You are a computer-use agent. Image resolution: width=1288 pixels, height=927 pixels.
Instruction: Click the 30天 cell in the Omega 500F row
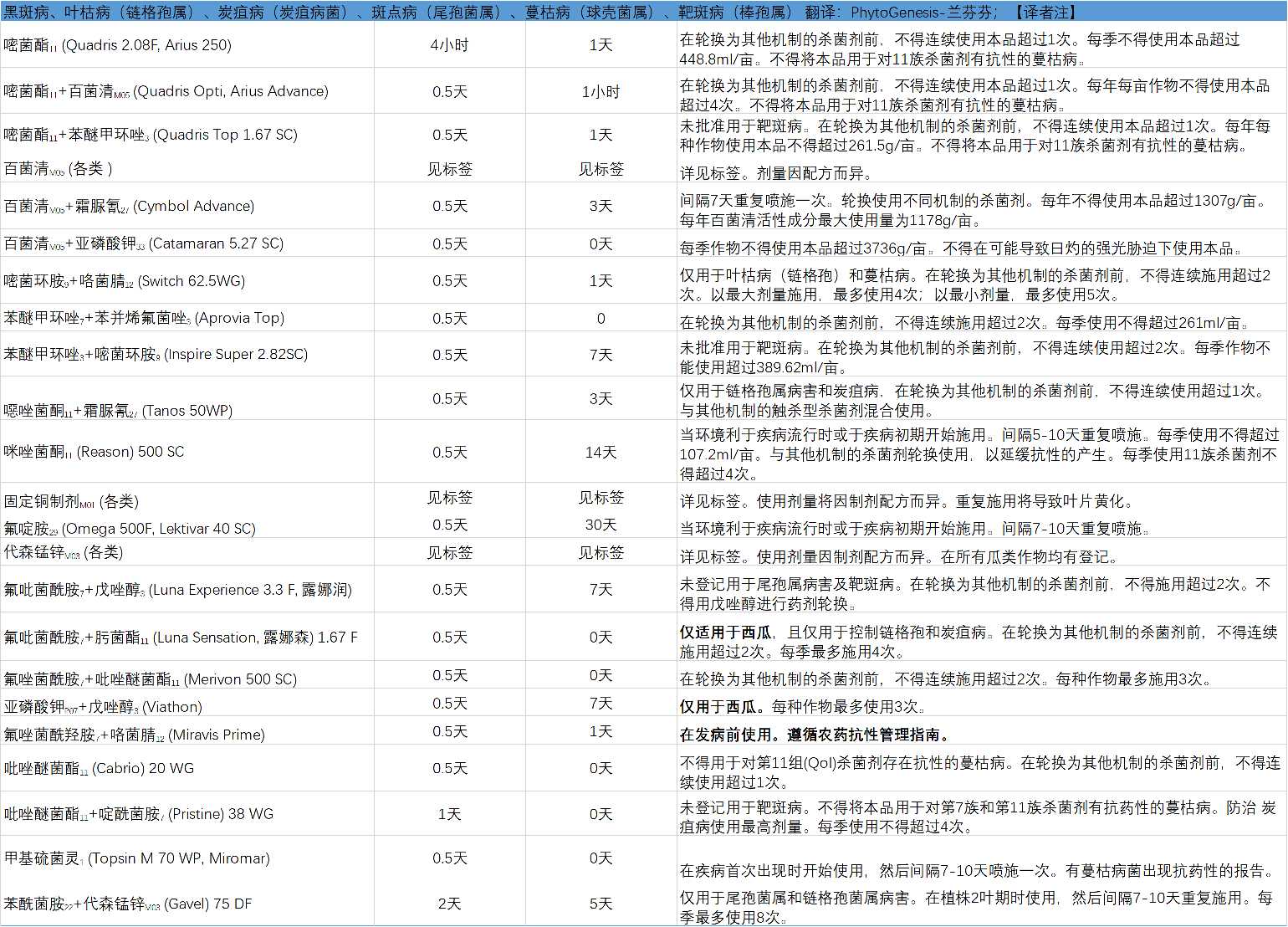601,525
